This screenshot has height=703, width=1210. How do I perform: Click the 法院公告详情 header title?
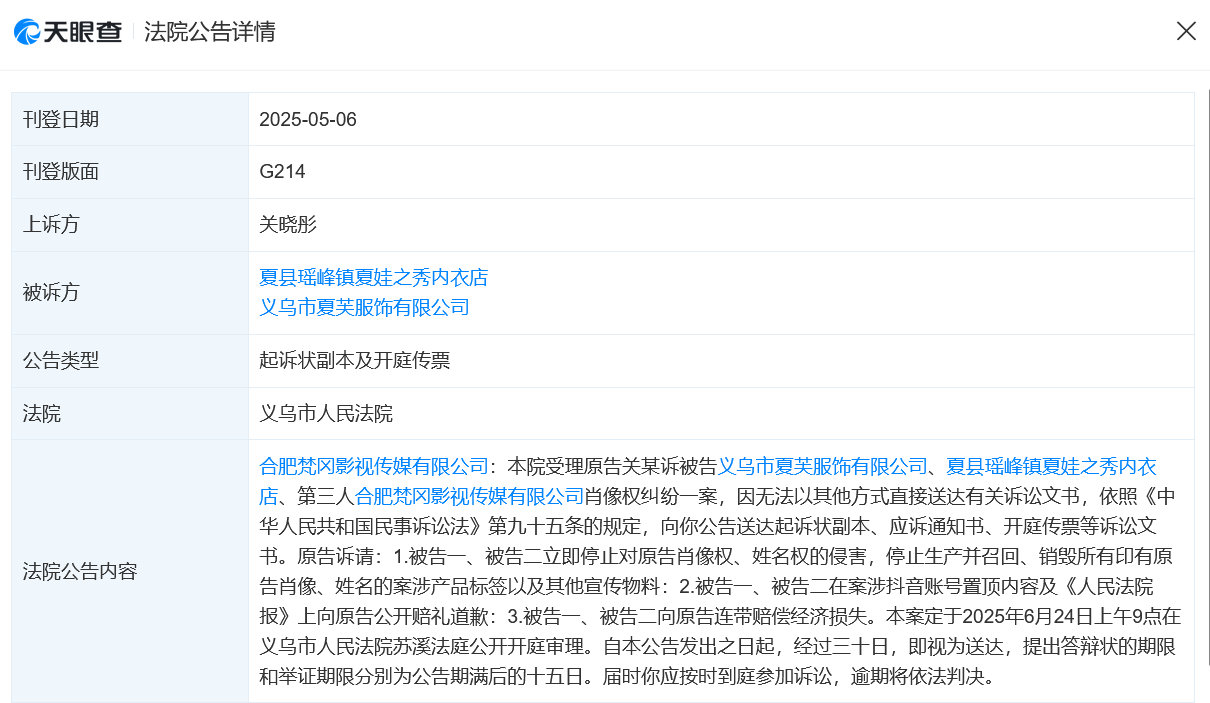210,31
